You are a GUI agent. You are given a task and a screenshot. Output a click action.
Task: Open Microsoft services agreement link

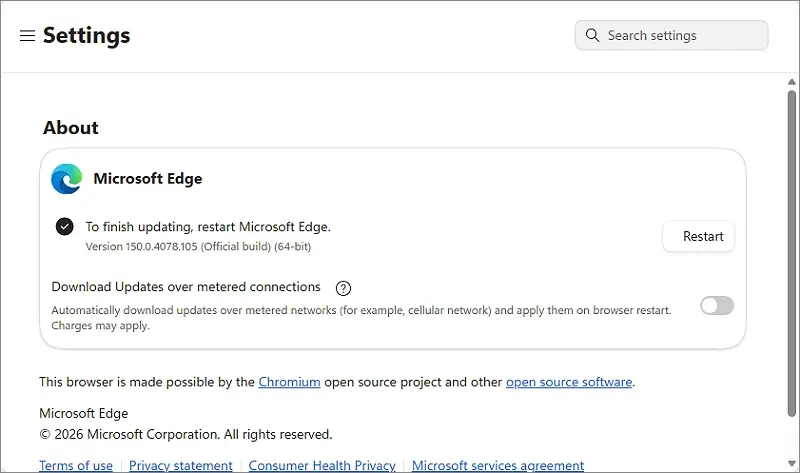(x=498, y=465)
